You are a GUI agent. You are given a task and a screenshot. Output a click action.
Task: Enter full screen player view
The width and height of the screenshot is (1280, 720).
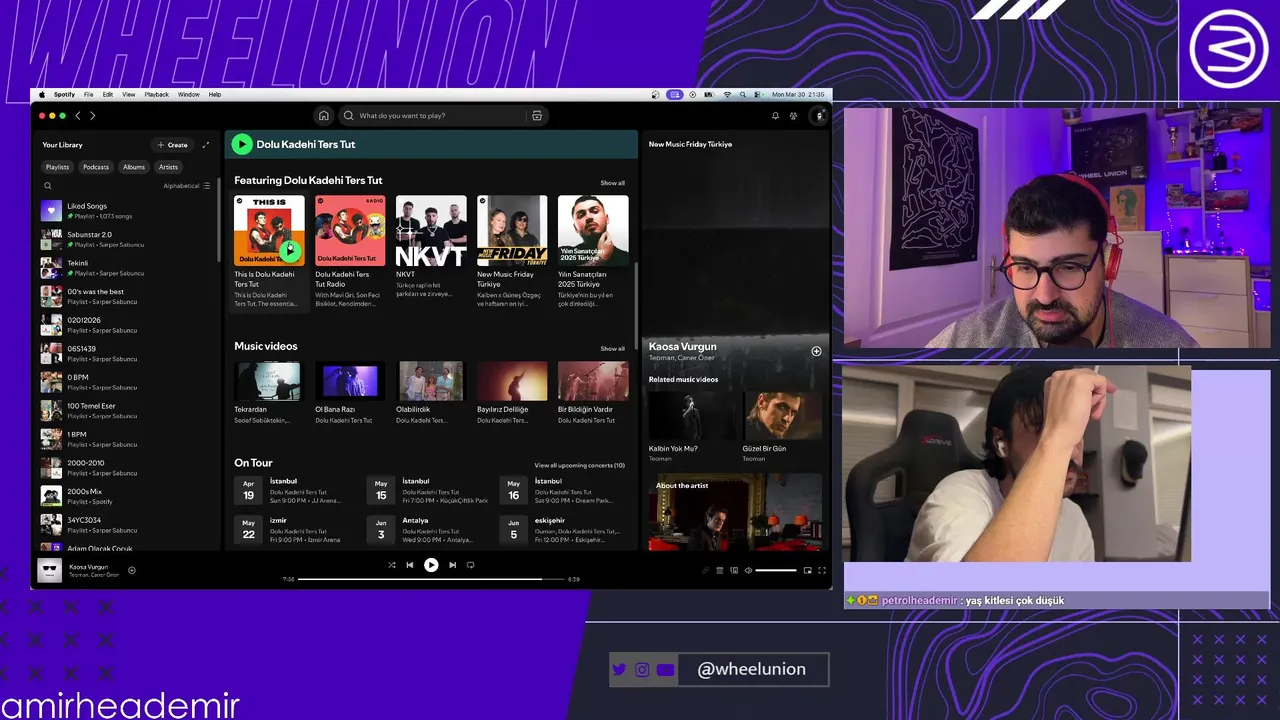(822, 570)
